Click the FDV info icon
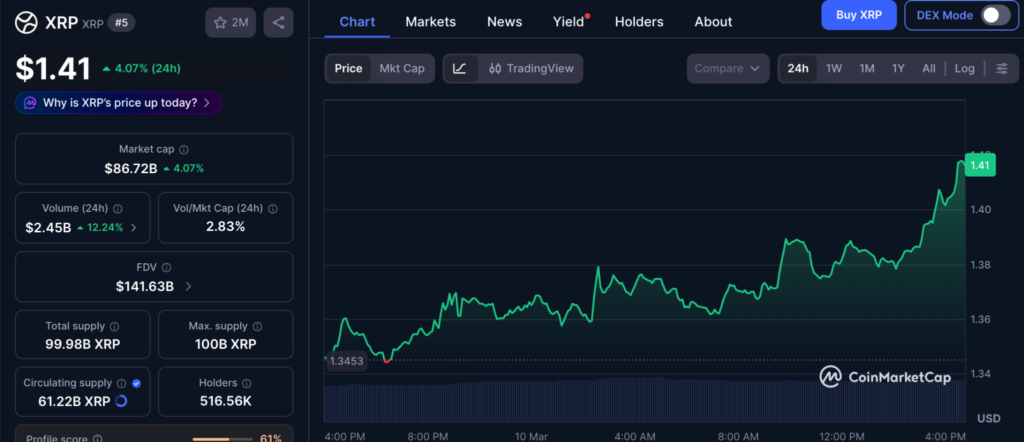The image size is (1024, 442). (167, 268)
